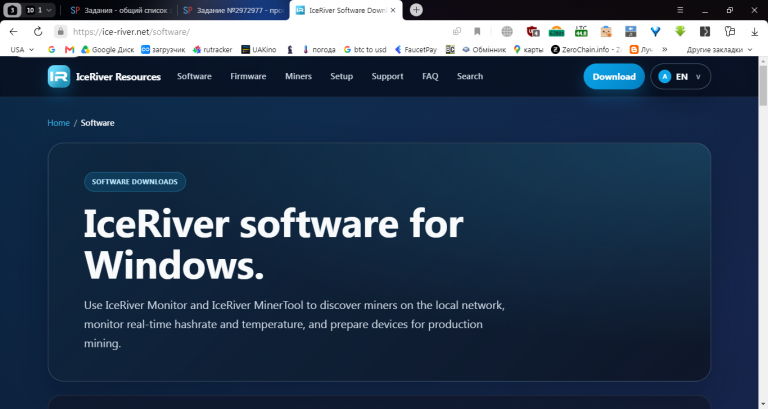Click the IceRiver Resources logo icon
This screenshot has width=768, height=409.
(59, 76)
